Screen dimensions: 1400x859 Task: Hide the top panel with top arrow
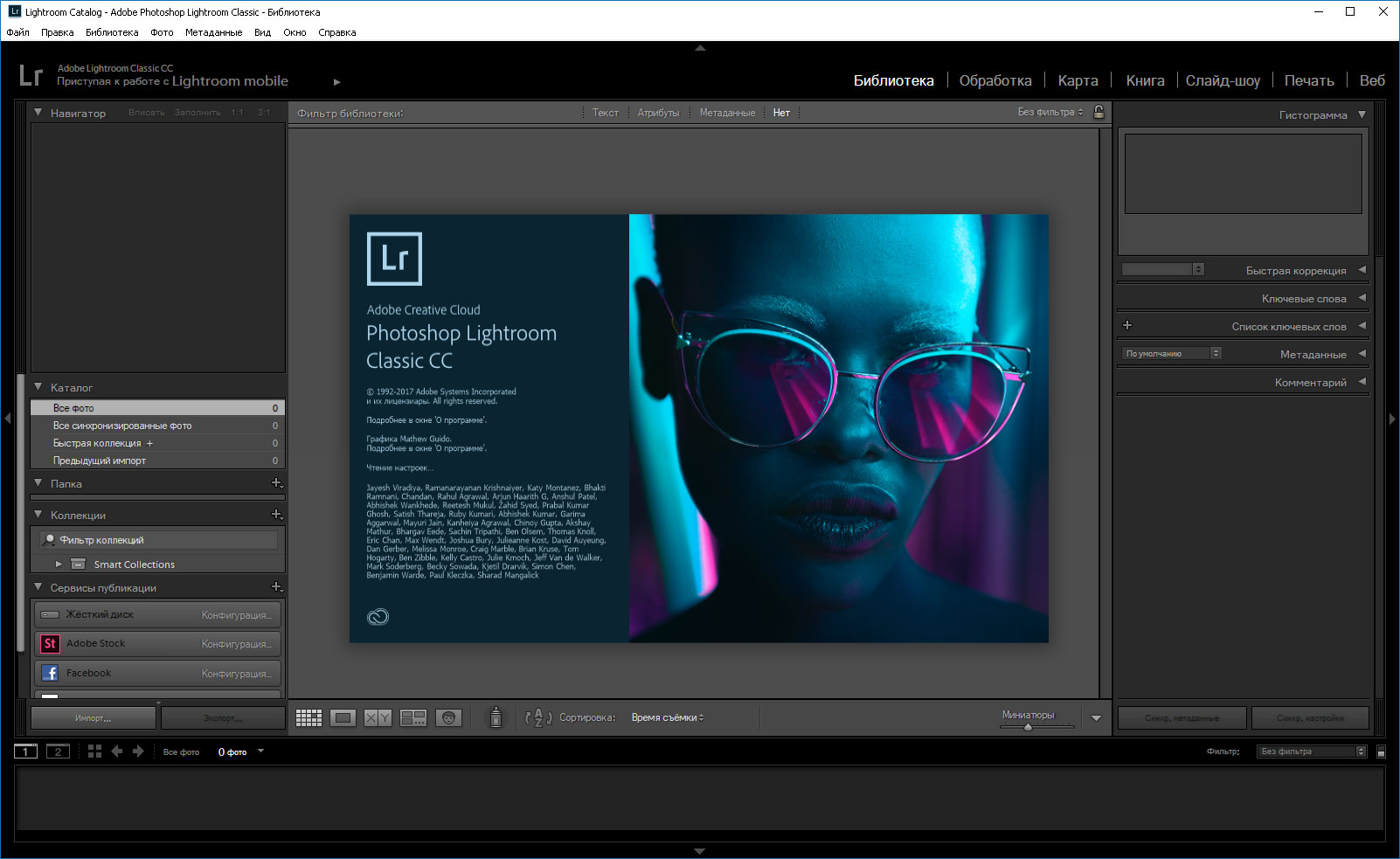click(700, 48)
